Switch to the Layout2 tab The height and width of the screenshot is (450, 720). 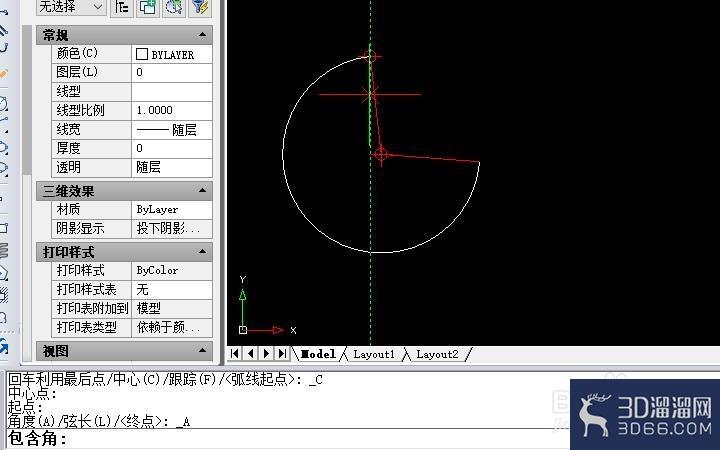[437, 354]
